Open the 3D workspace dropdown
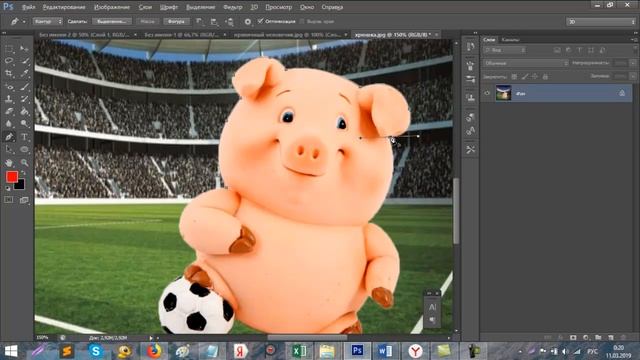The width and height of the screenshot is (640, 360). [600, 22]
